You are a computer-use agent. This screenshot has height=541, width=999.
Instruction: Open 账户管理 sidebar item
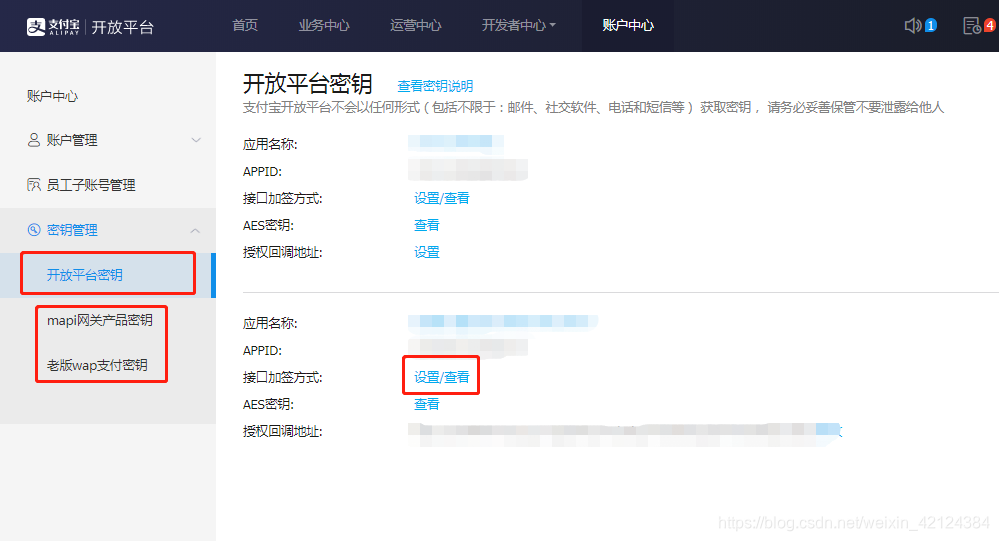108,140
